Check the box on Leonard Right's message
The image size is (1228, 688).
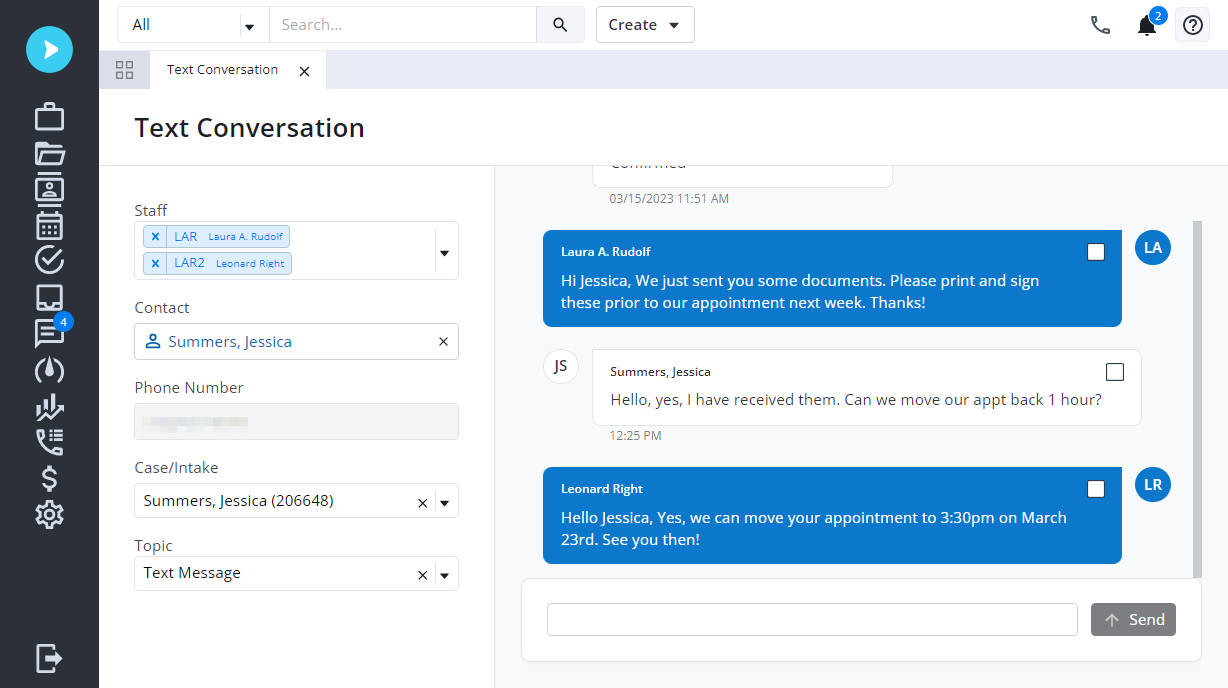tap(1096, 489)
